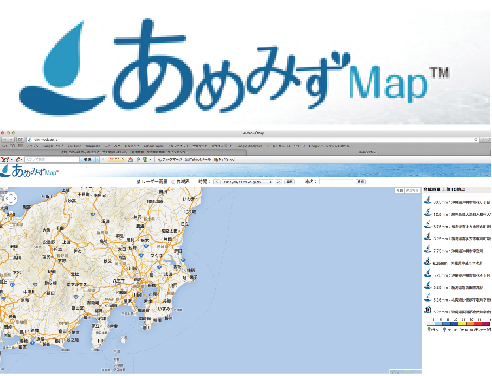Click the search button beside address field
Image resolution: width=492 pixels, height=376 pixels.
point(361,182)
